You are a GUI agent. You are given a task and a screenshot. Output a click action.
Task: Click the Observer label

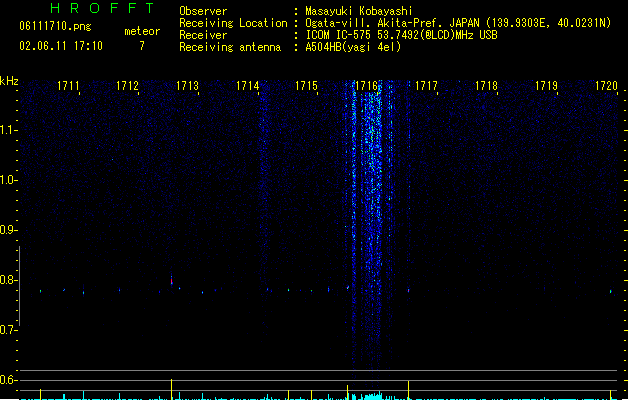click(x=203, y=11)
